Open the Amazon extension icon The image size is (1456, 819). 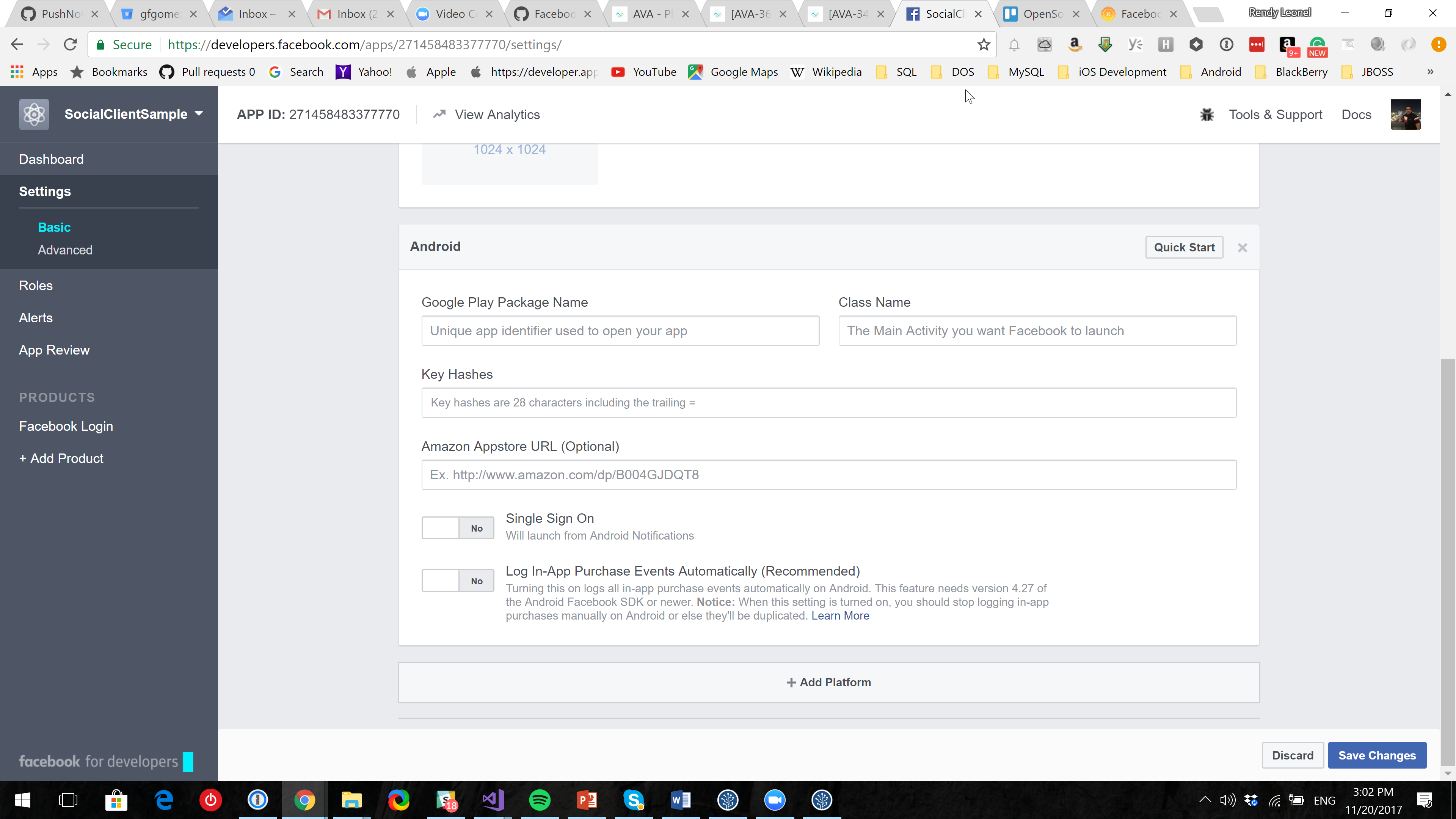click(1075, 45)
